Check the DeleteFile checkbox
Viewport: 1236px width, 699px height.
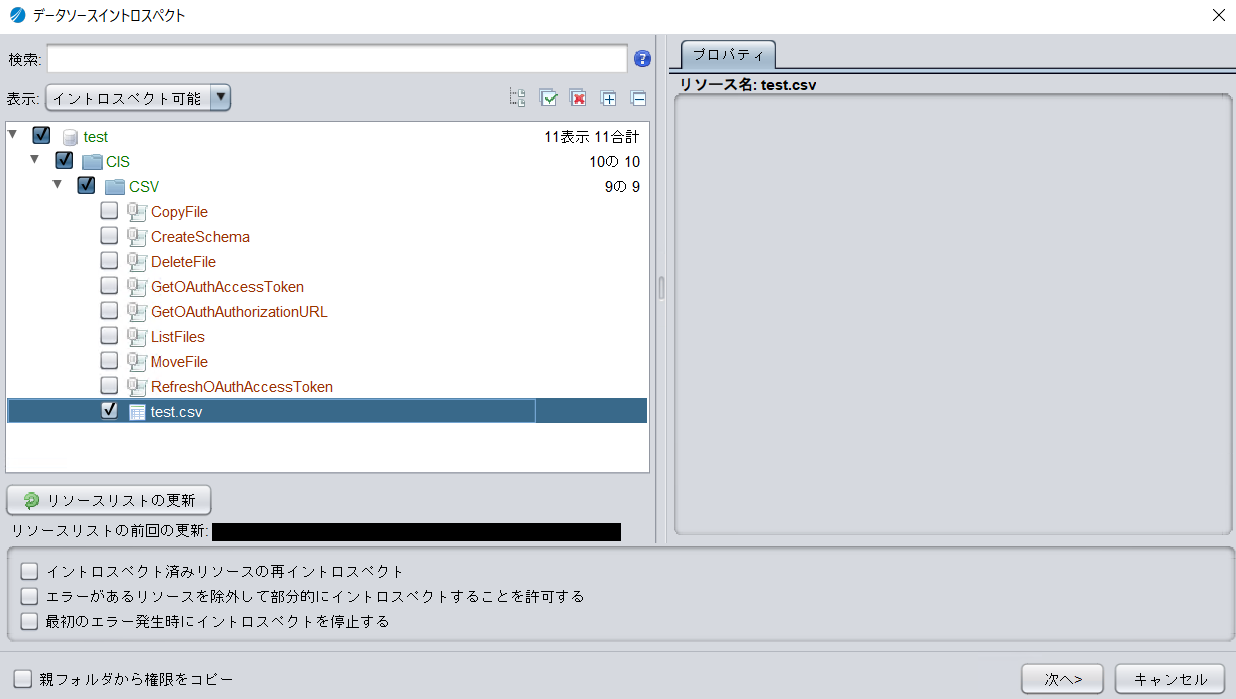point(109,261)
